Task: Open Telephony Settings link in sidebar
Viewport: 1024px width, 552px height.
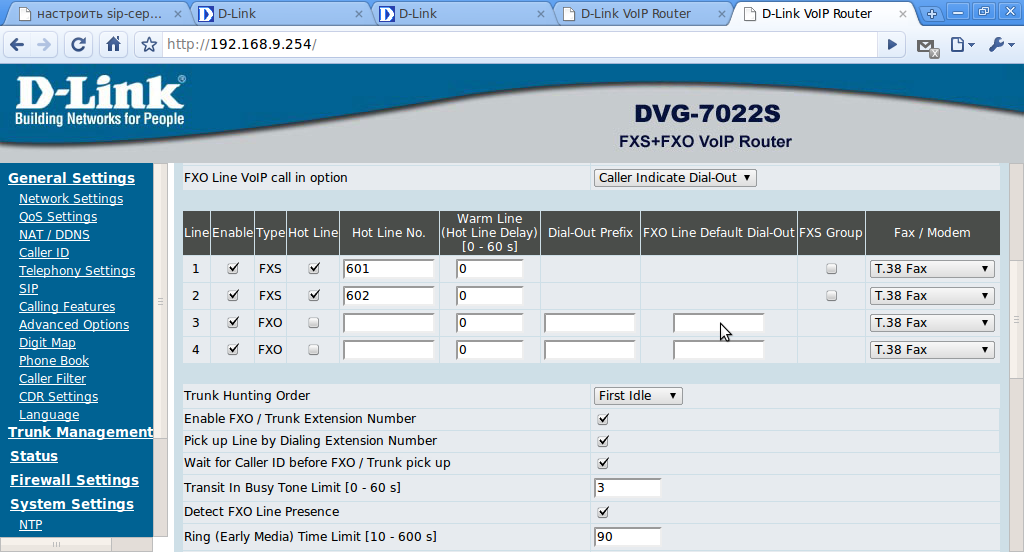Action: click(77, 270)
